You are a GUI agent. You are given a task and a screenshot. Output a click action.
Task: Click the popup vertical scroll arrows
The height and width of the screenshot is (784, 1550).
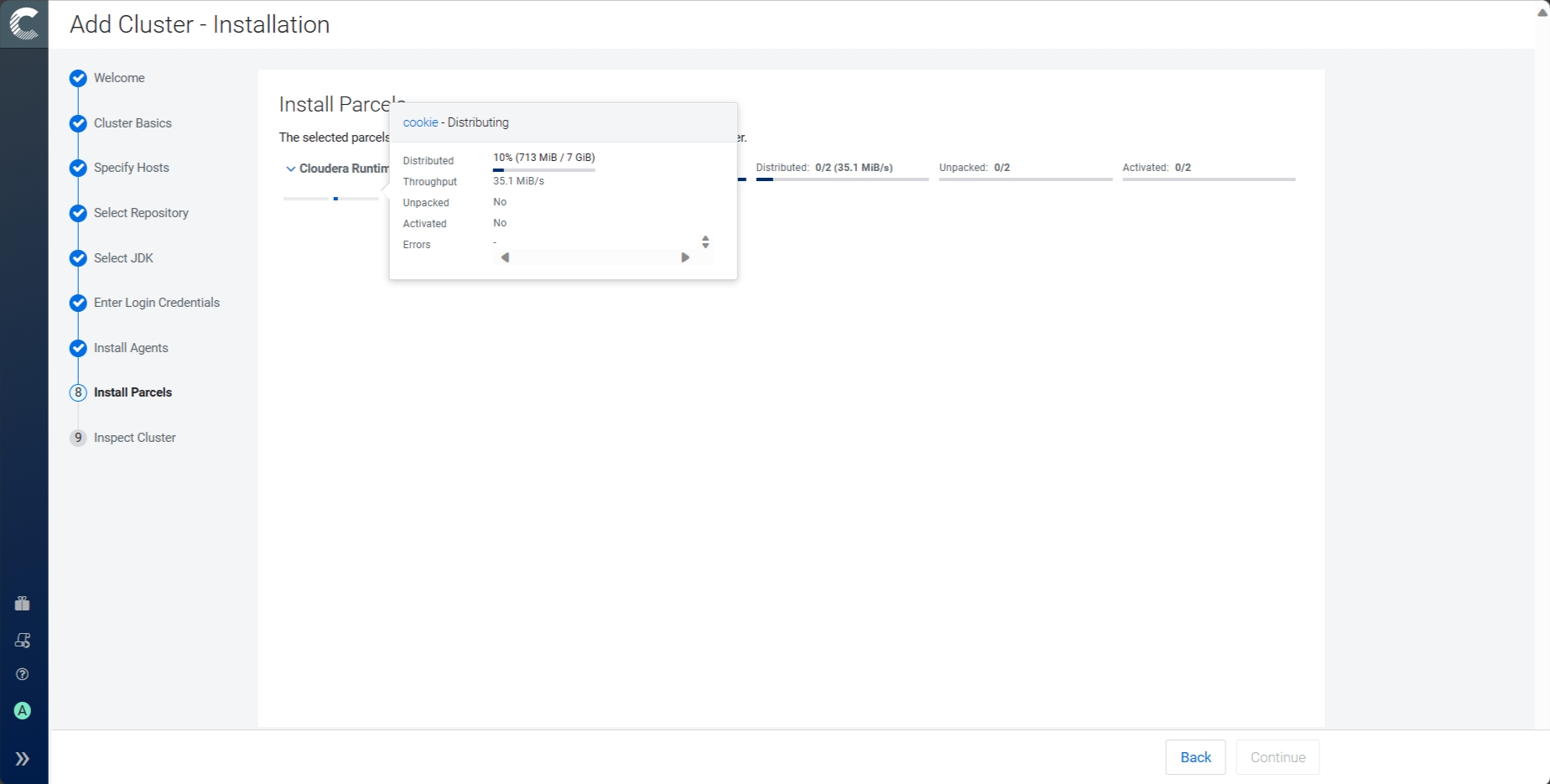tap(705, 241)
